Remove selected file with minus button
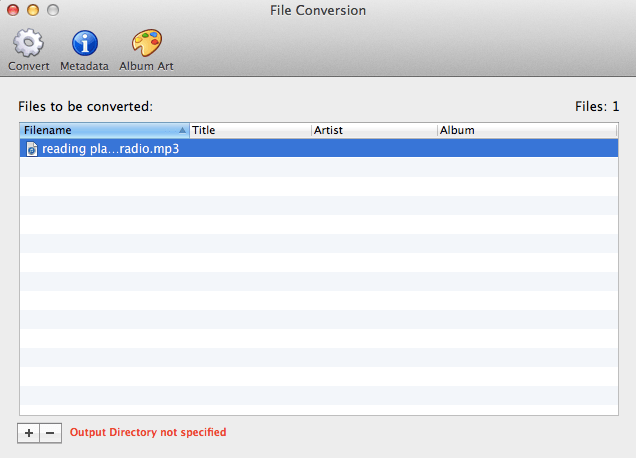The height and width of the screenshot is (458, 636). point(50,433)
